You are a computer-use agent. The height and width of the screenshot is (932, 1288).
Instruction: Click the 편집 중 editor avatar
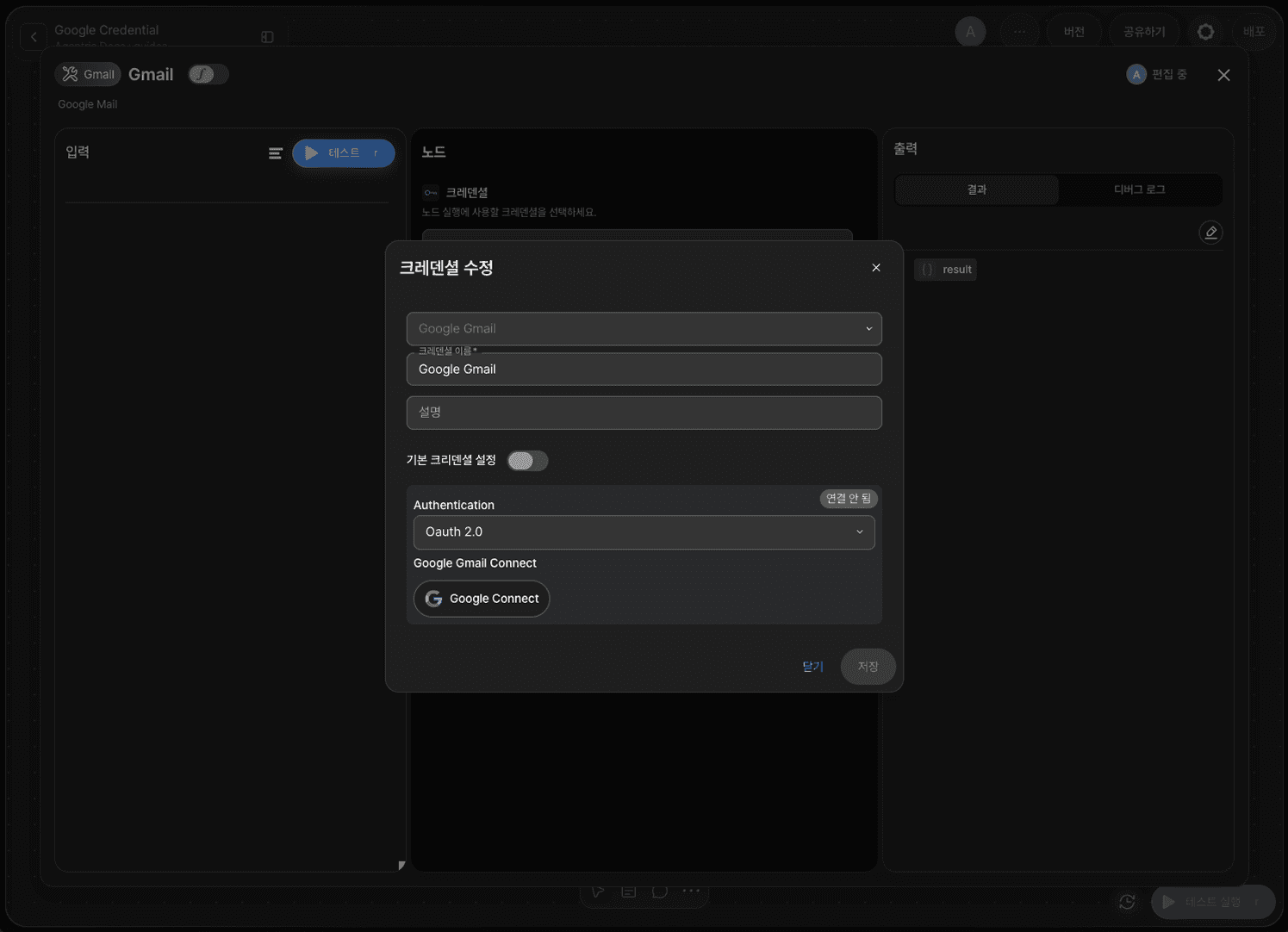(1136, 75)
